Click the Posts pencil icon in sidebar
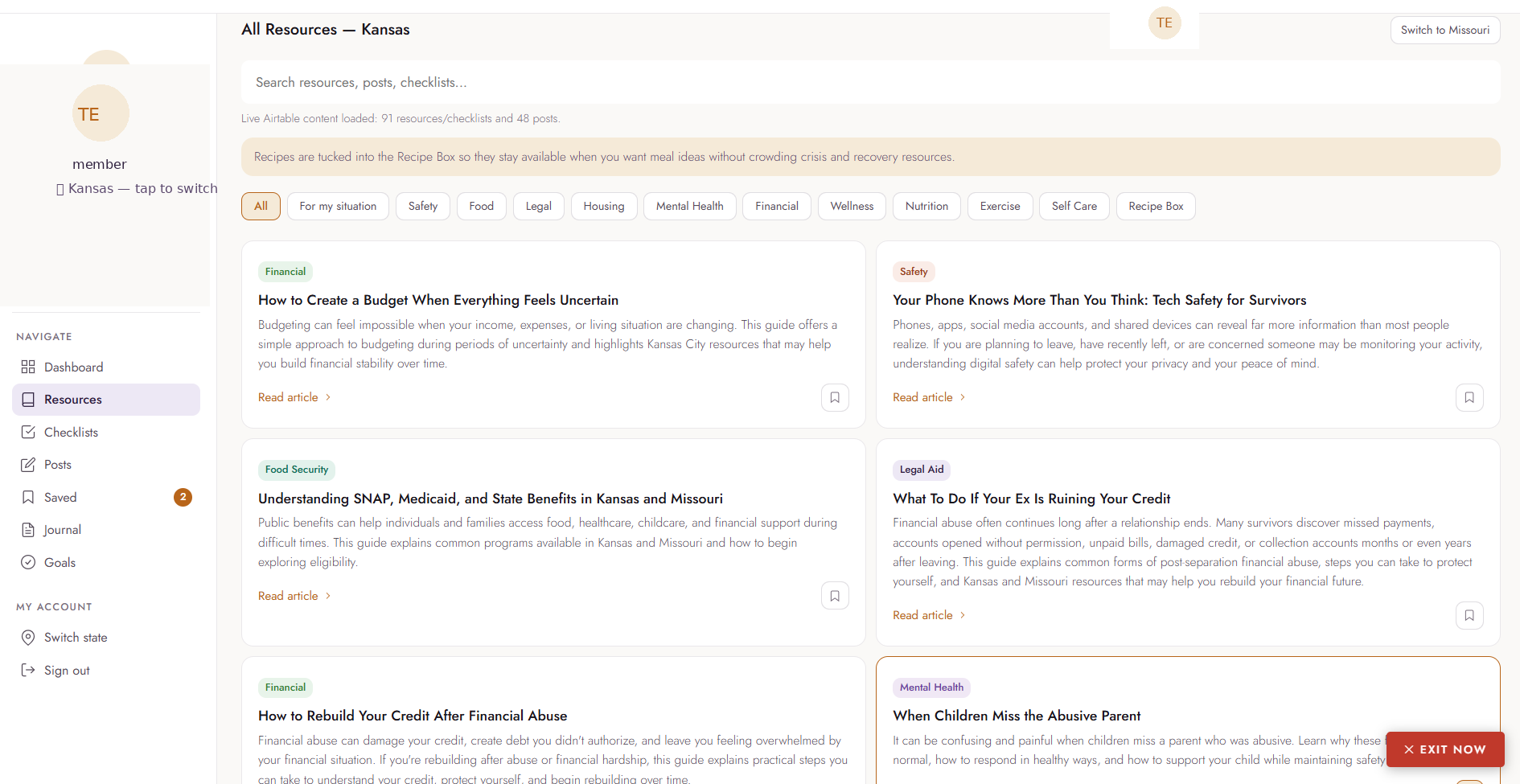Viewport: 1520px width, 784px height. coord(28,465)
